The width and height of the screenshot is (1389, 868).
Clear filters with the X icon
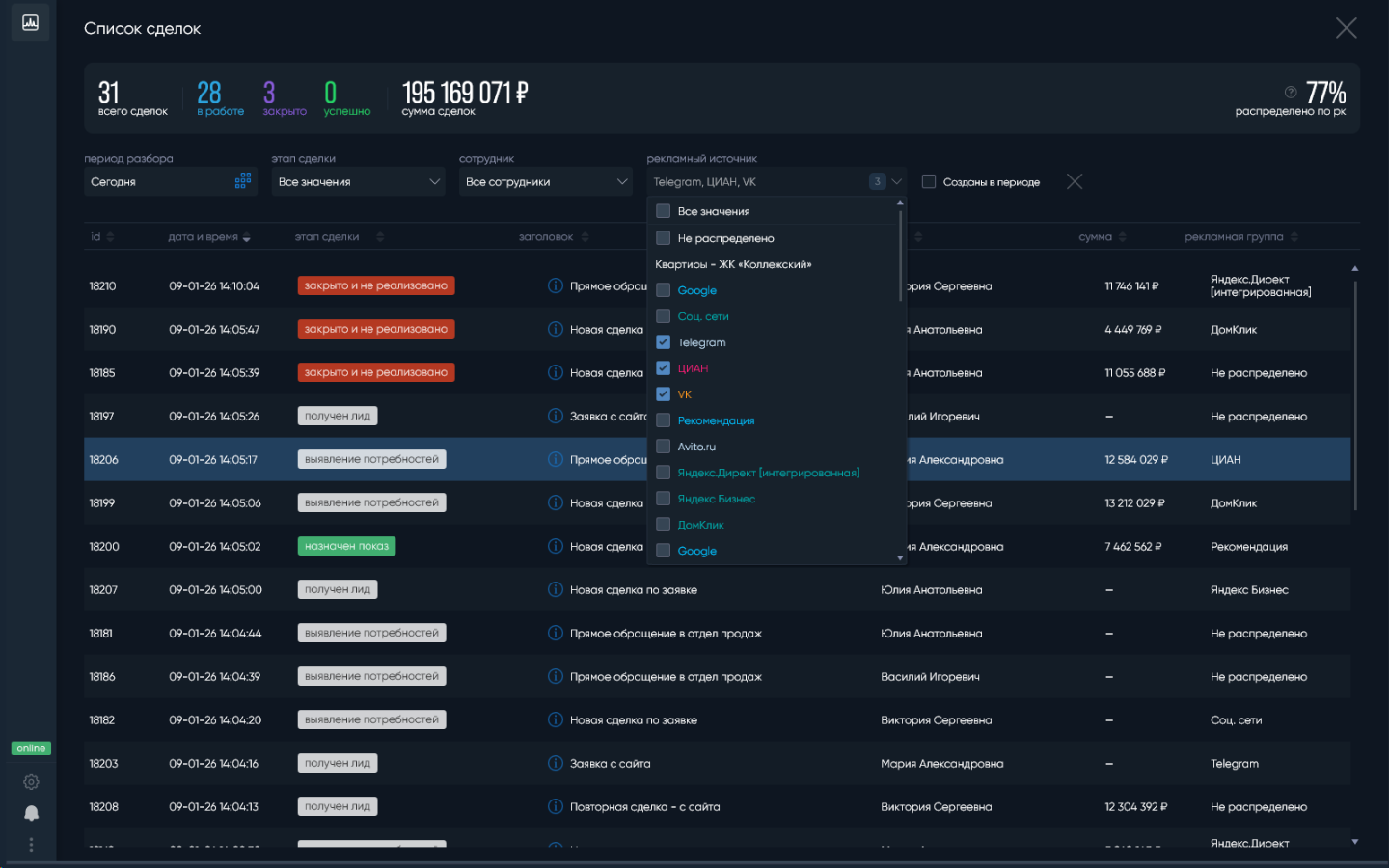click(x=1074, y=181)
